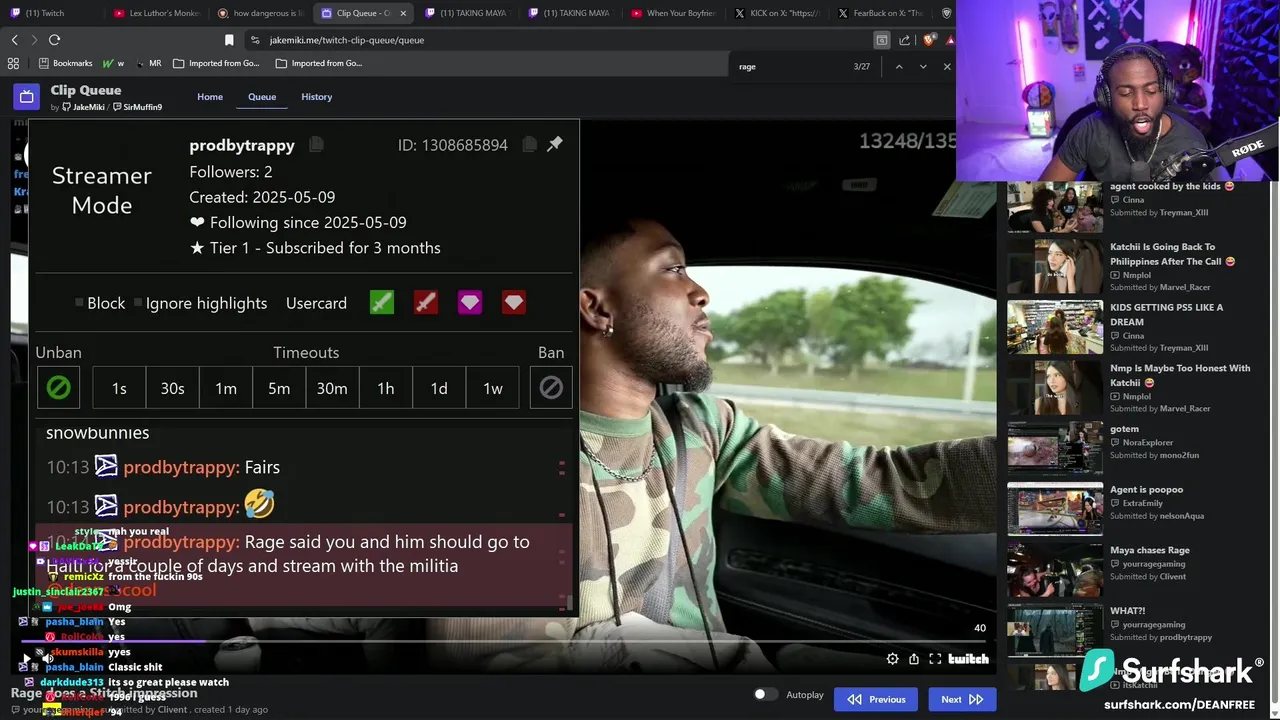Click the share icon in the video player
This screenshot has height=720, width=1280.
[914, 659]
